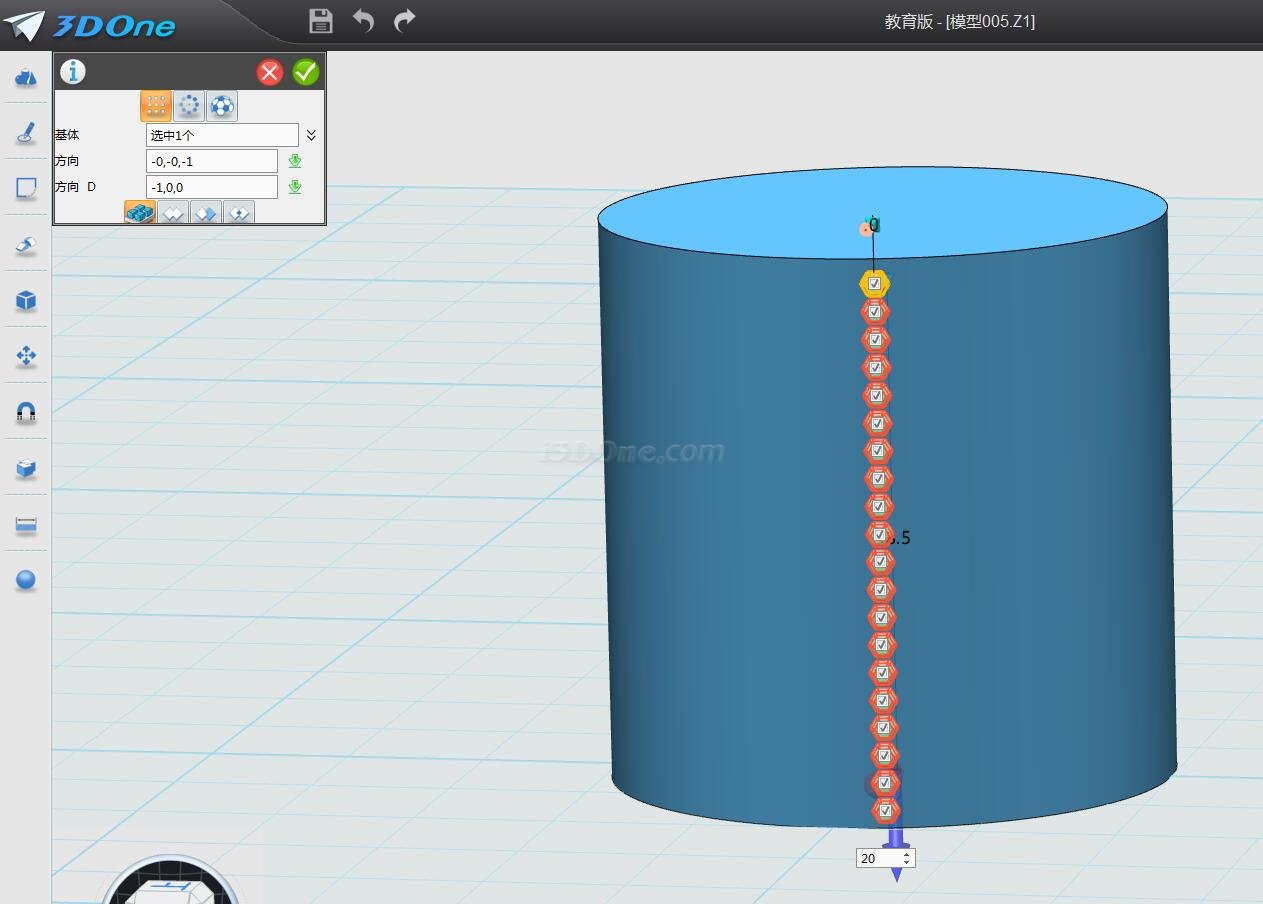Redo the last undone action
The width and height of the screenshot is (1263, 904).
[x=404, y=21]
